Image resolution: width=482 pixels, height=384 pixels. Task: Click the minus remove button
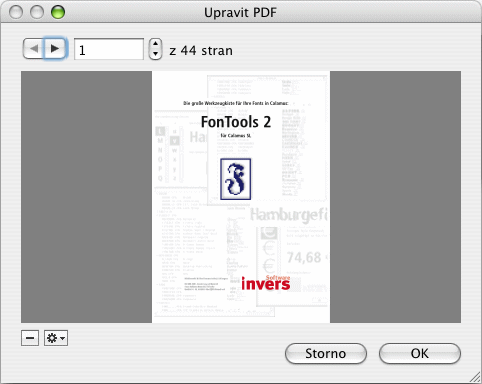[30, 338]
